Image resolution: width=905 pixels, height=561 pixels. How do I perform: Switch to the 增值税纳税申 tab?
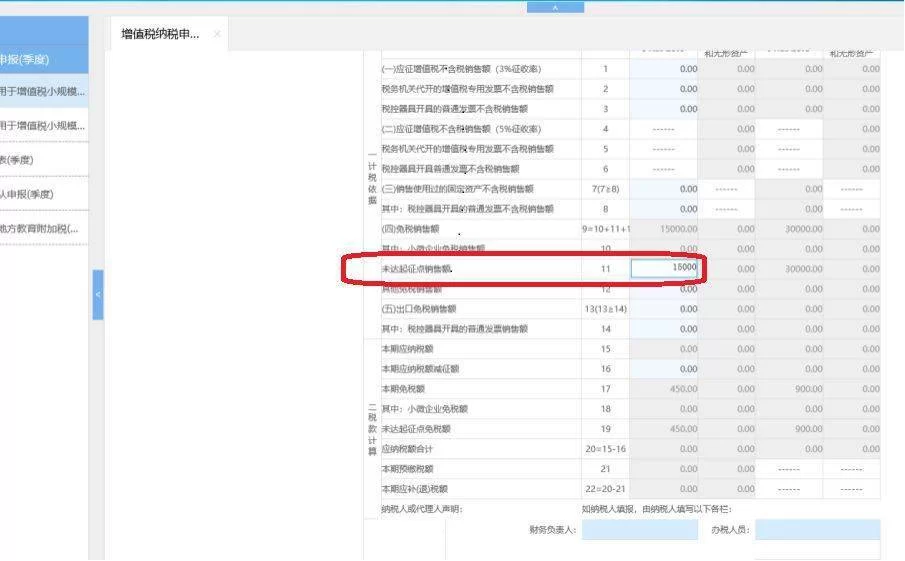tap(160, 34)
